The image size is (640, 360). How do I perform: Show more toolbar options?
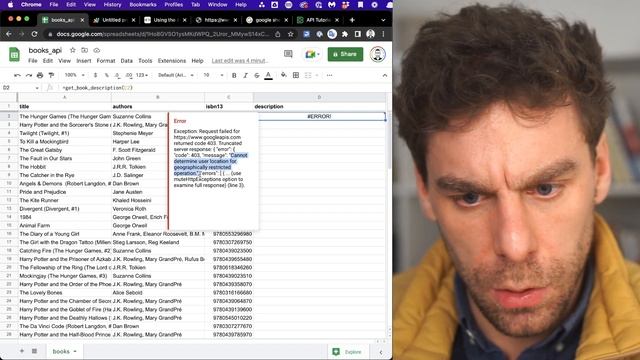click(x=329, y=75)
